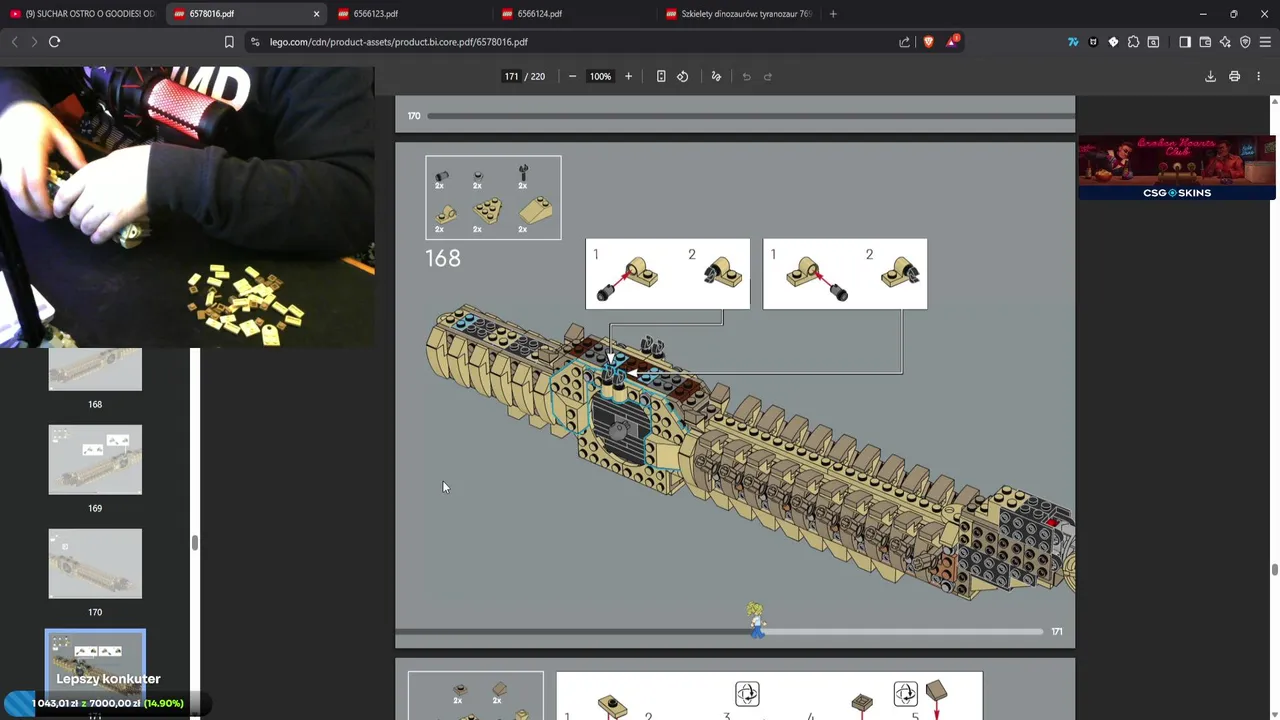Open the browser hamburger menu
Screen dimensions: 1280x720
(1265, 42)
